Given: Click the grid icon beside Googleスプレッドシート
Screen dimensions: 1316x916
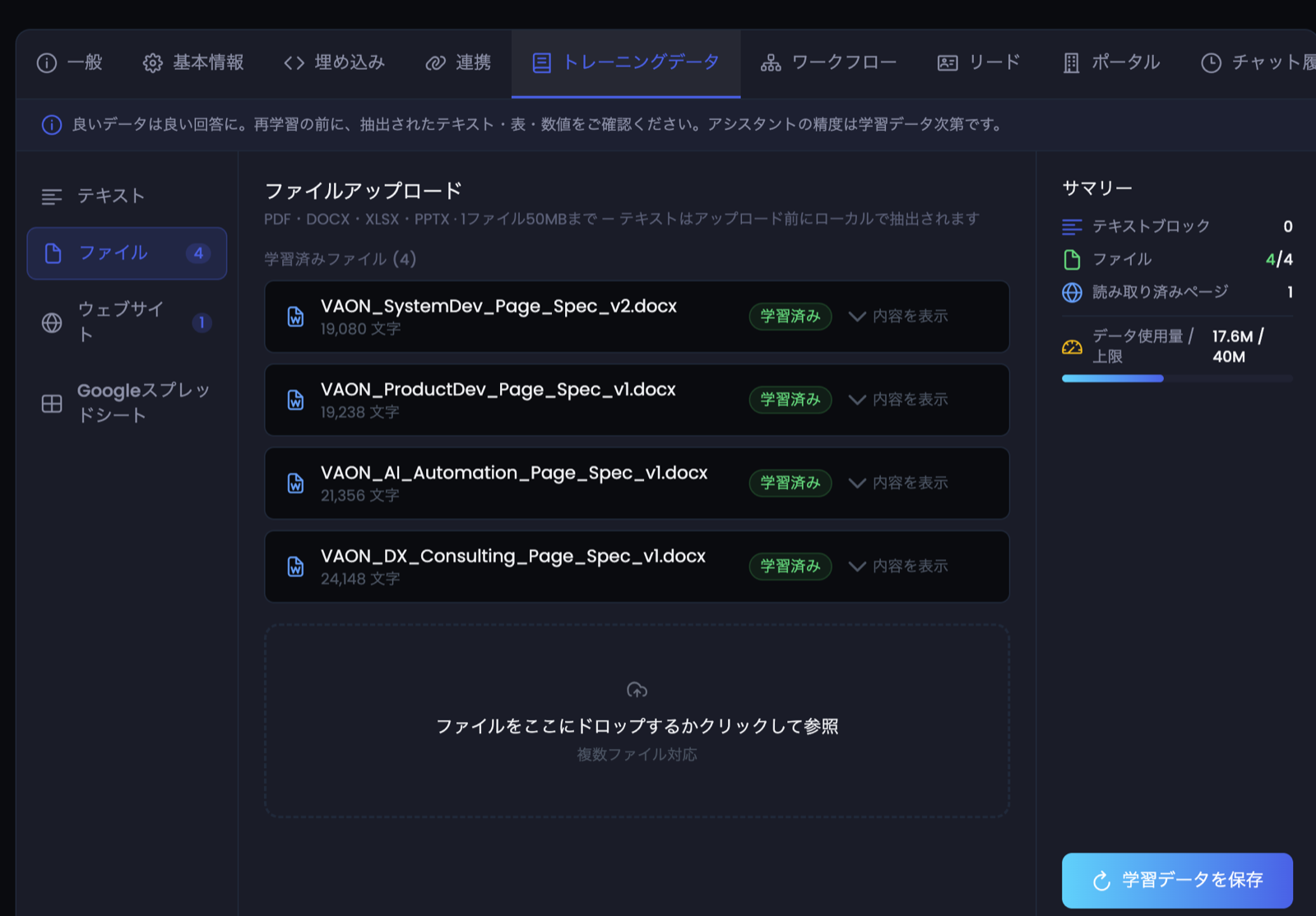Looking at the screenshot, I should [x=52, y=403].
